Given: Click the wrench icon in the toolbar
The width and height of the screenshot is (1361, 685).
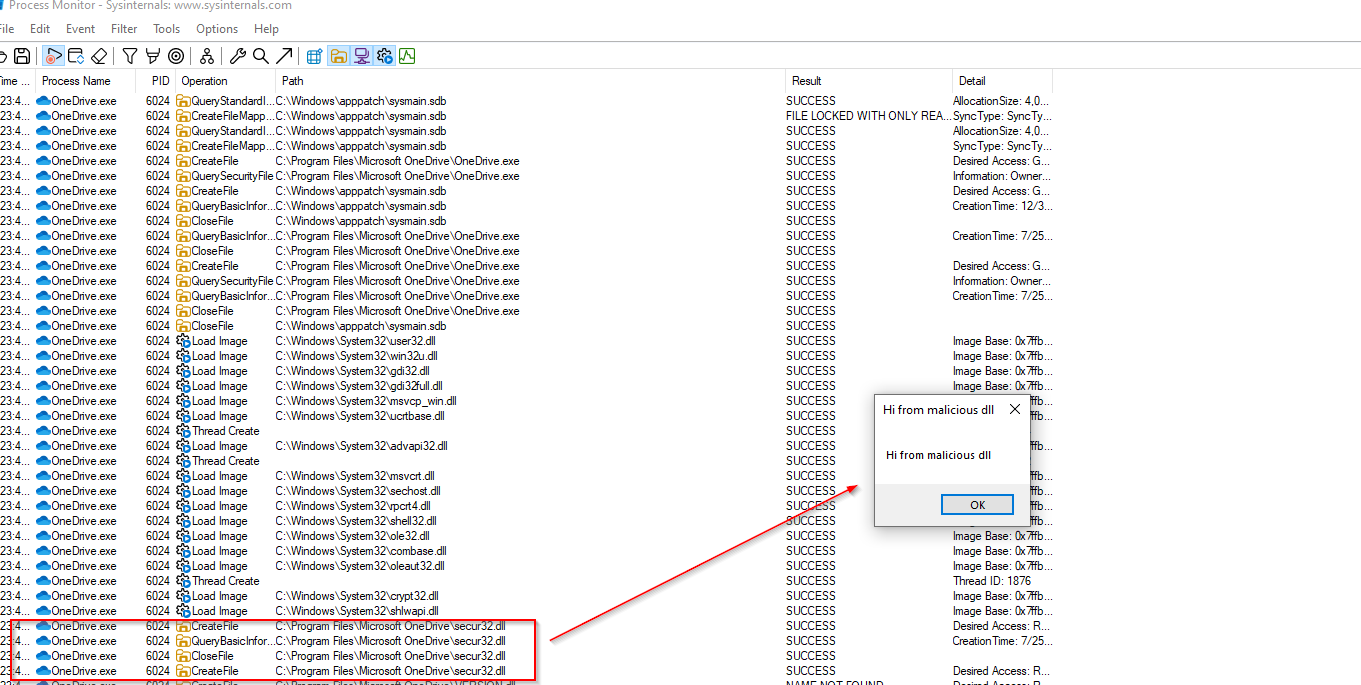Looking at the screenshot, I should (238, 56).
